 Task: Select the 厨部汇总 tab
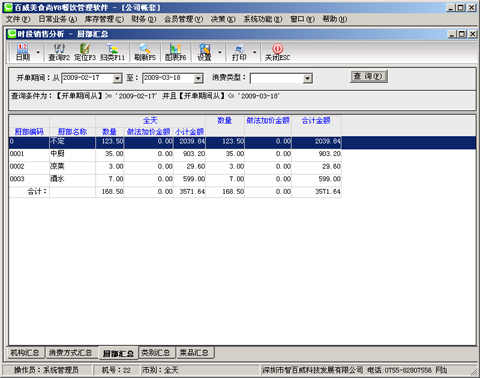(x=118, y=353)
